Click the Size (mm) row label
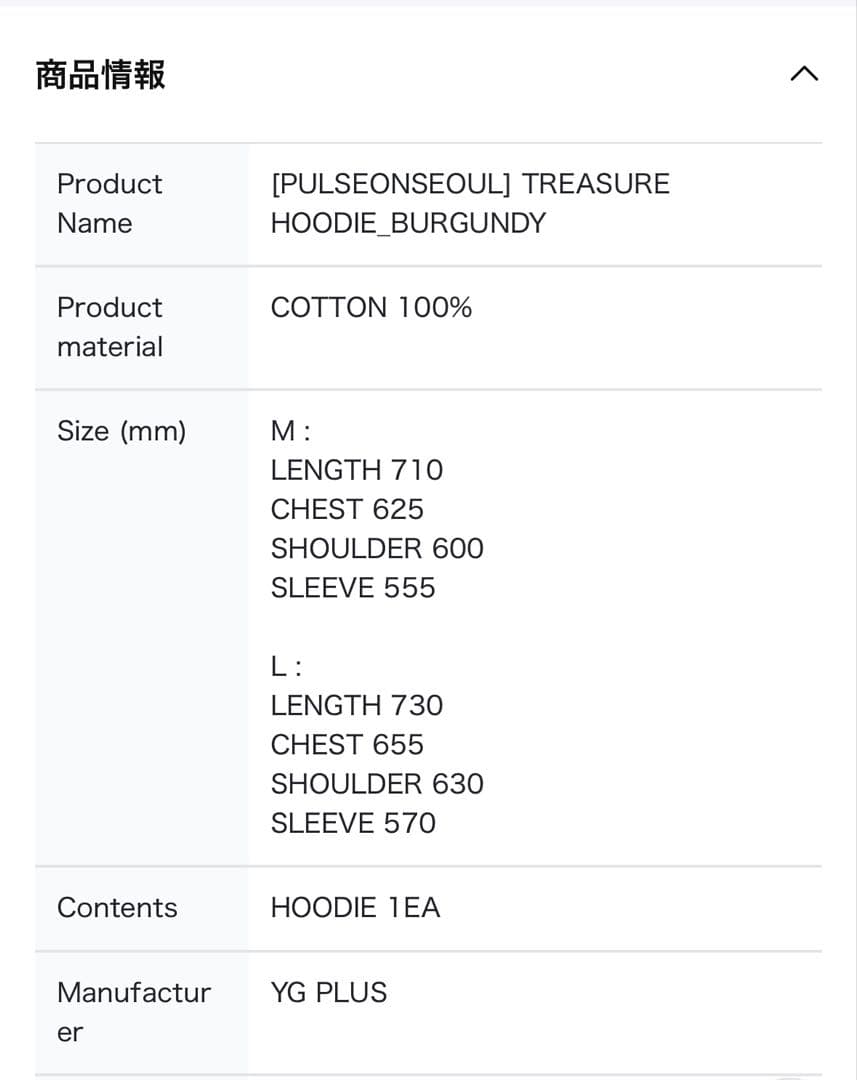 click(120, 431)
